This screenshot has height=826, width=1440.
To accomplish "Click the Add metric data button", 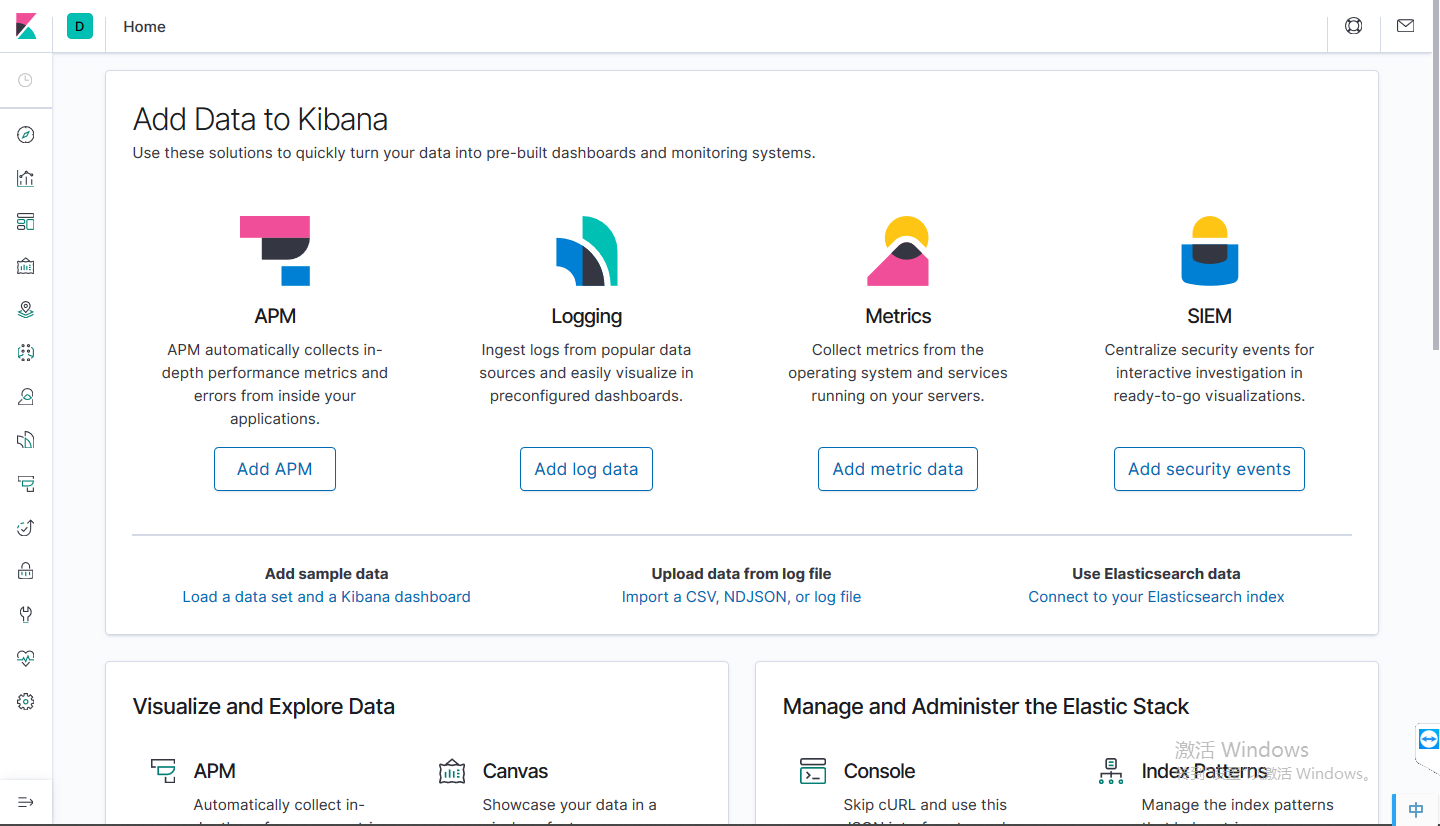I will click(898, 469).
